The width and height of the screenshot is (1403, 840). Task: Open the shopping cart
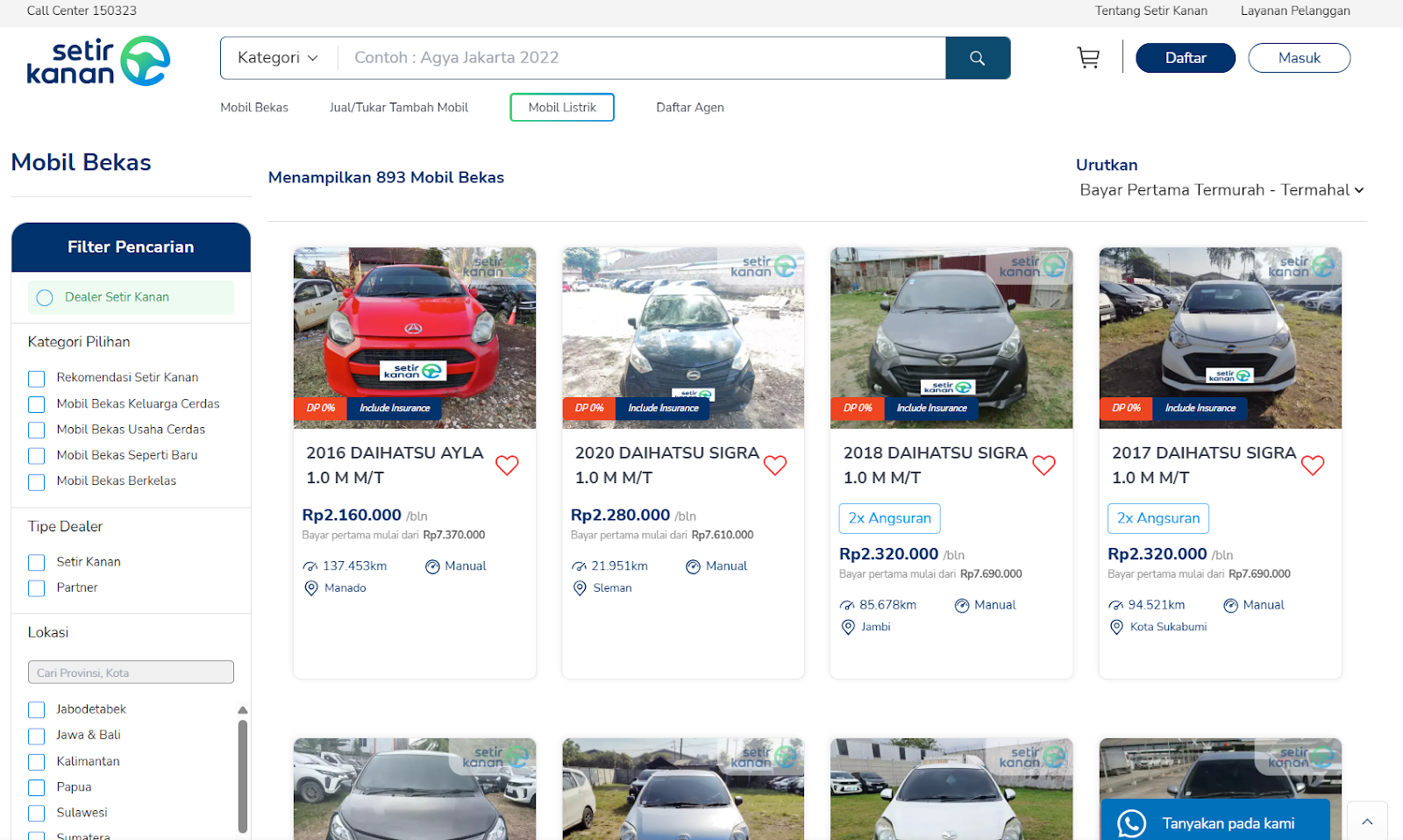pyautogui.click(x=1088, y=58)
